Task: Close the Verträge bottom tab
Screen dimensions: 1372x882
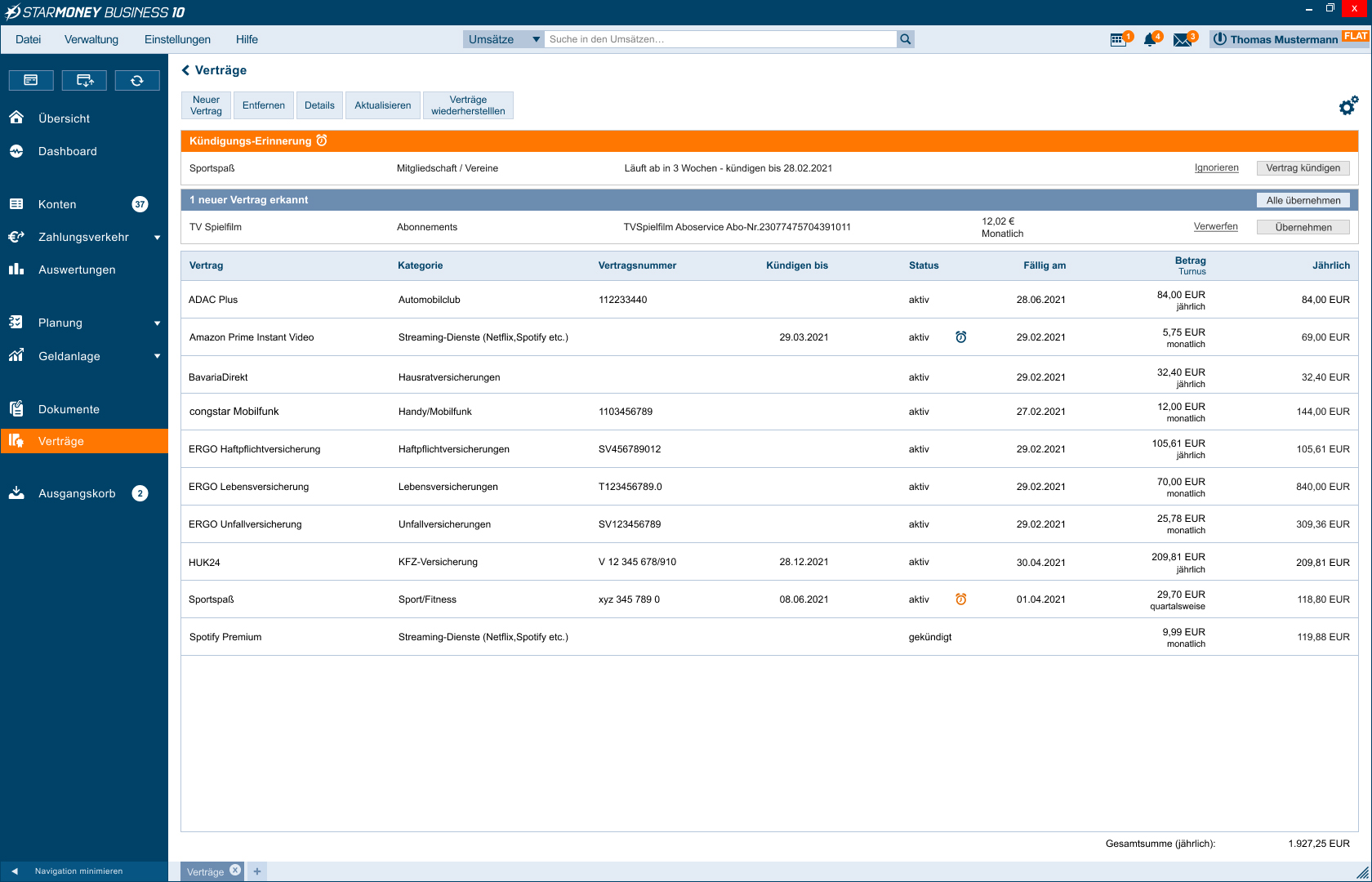Action: tap(235, 871)
